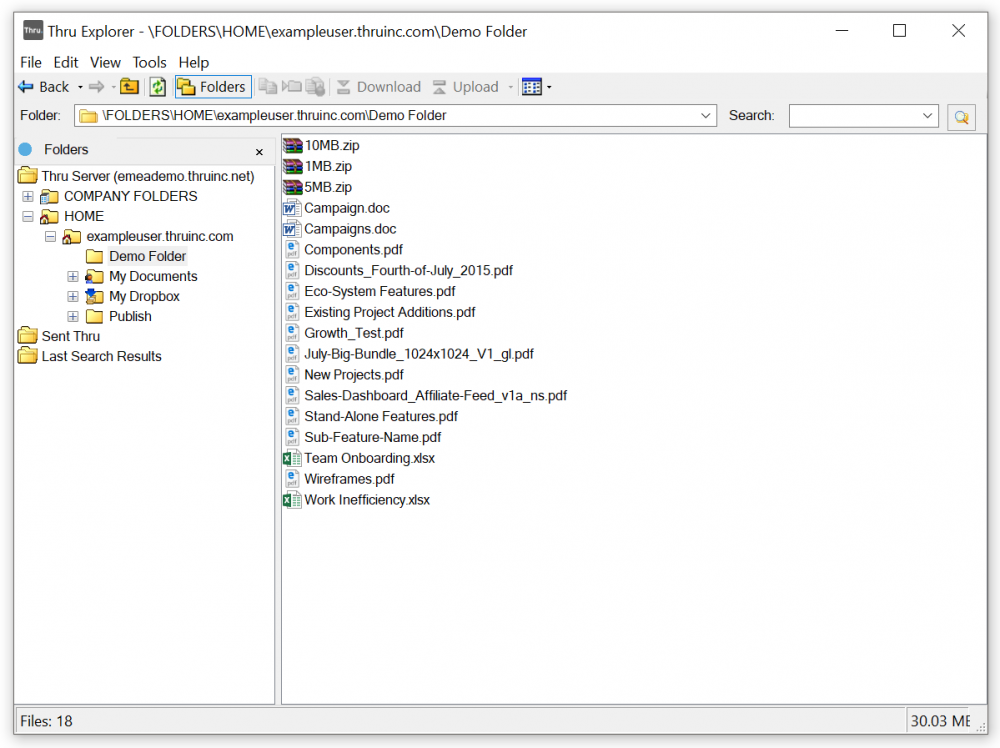Click the Views grid icon
This screenshot has height=748, width=1000.
(531, 87)
